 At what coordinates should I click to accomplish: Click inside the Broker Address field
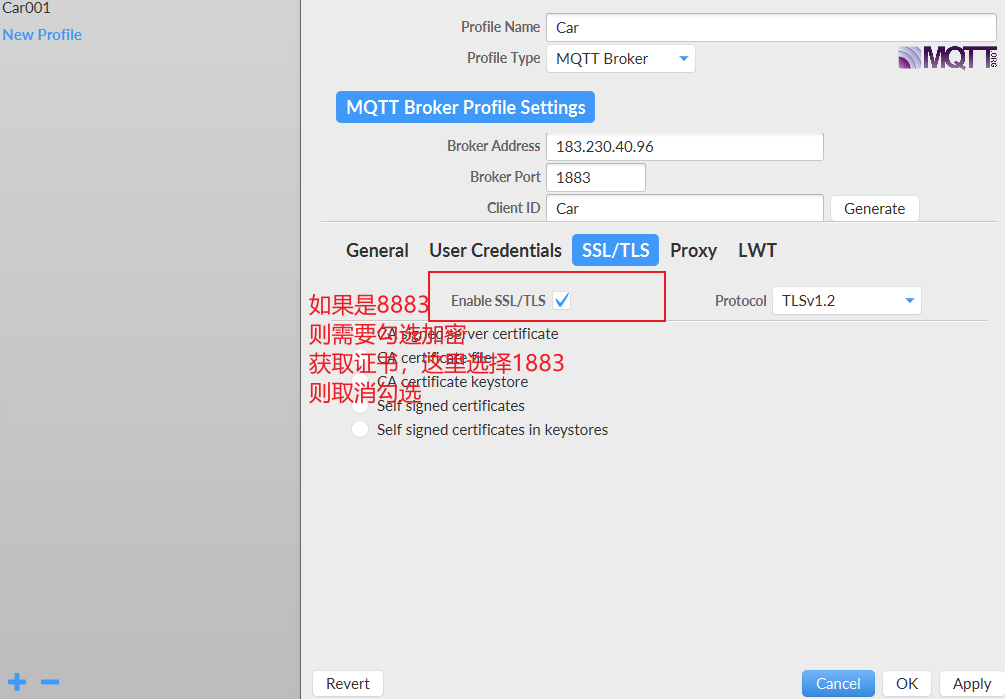684,146
